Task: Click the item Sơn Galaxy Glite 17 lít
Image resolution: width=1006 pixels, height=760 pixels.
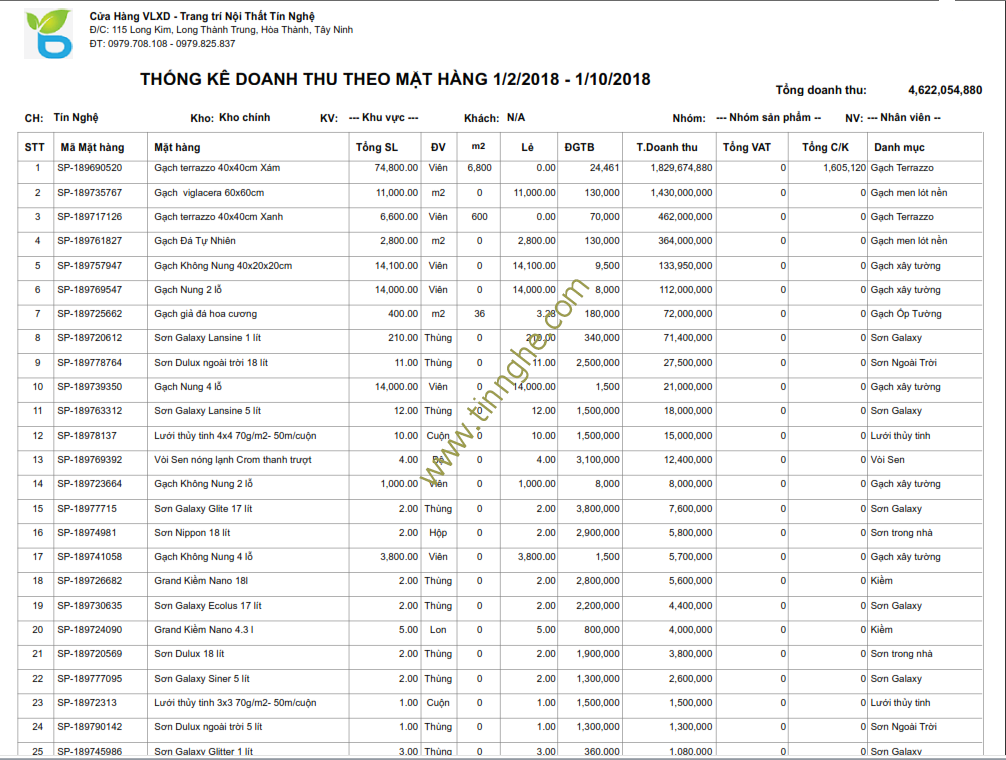Action: 203,509
